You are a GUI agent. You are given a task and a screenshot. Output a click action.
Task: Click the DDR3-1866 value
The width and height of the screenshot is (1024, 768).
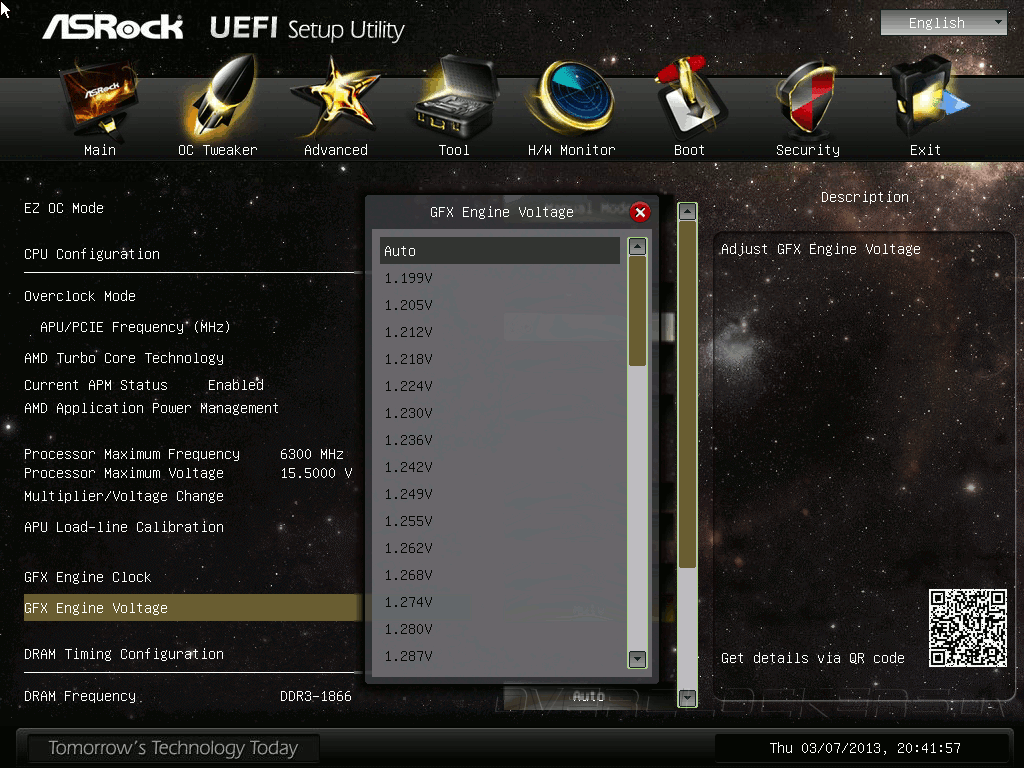[x=315, y=696]
